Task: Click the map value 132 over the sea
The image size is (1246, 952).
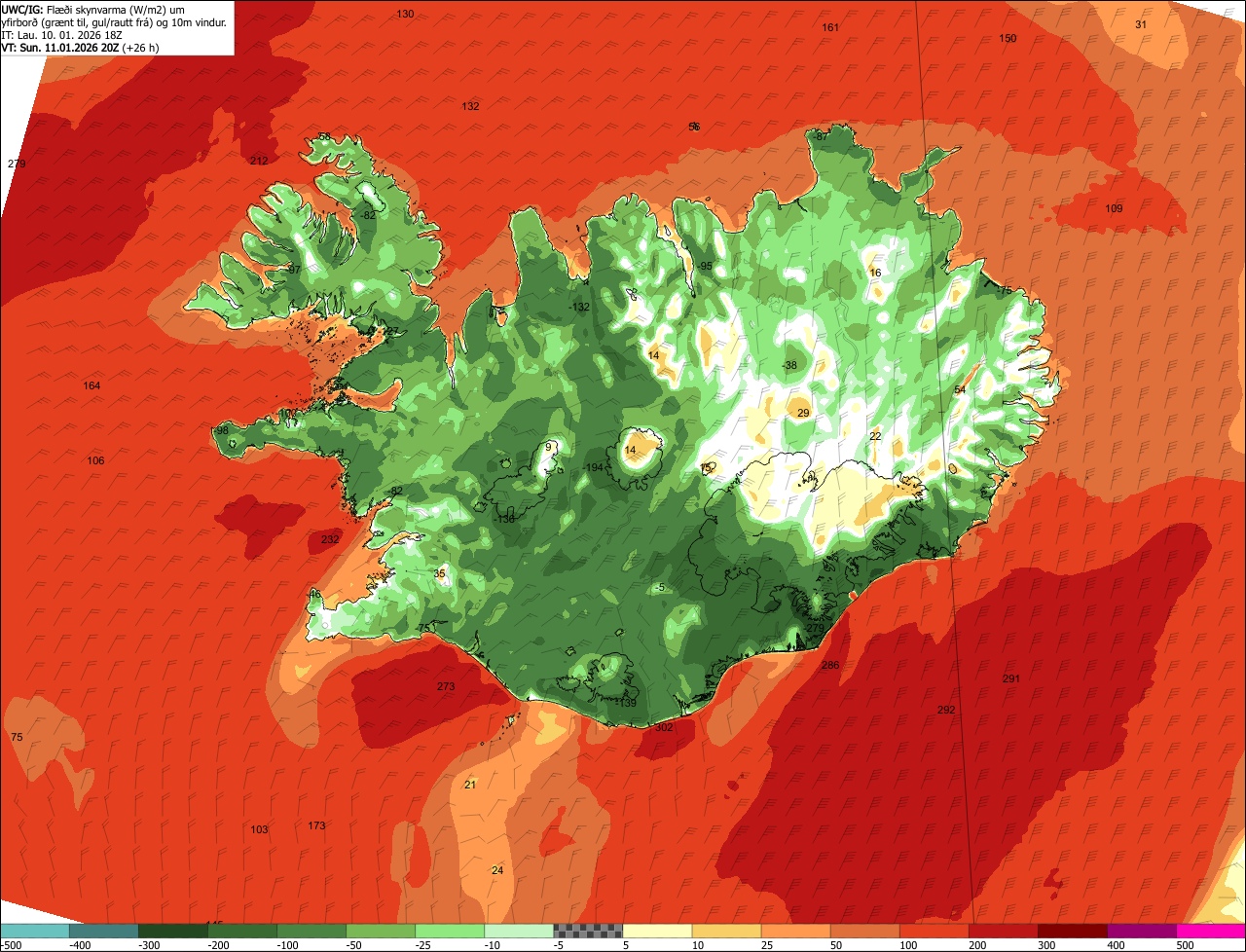Action: (x=470, y=106)
